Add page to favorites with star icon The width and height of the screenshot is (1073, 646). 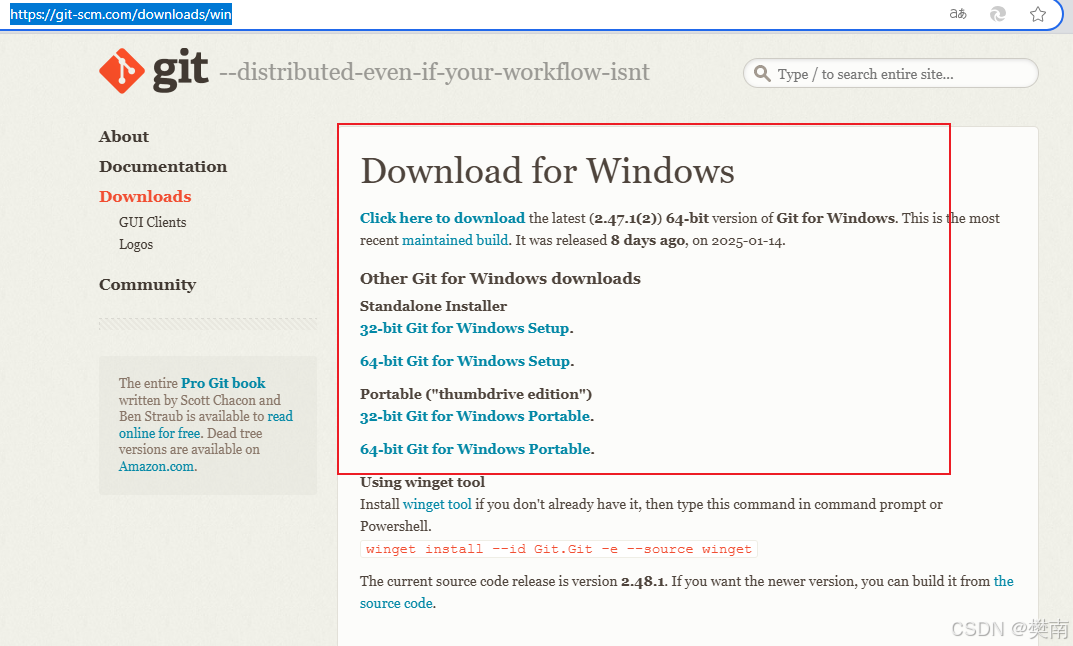tap(1037, 14)
